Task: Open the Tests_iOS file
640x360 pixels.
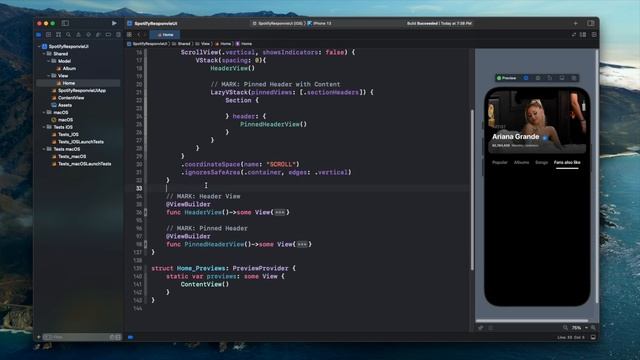Action: pyautogui.click(x=65, y=134)
